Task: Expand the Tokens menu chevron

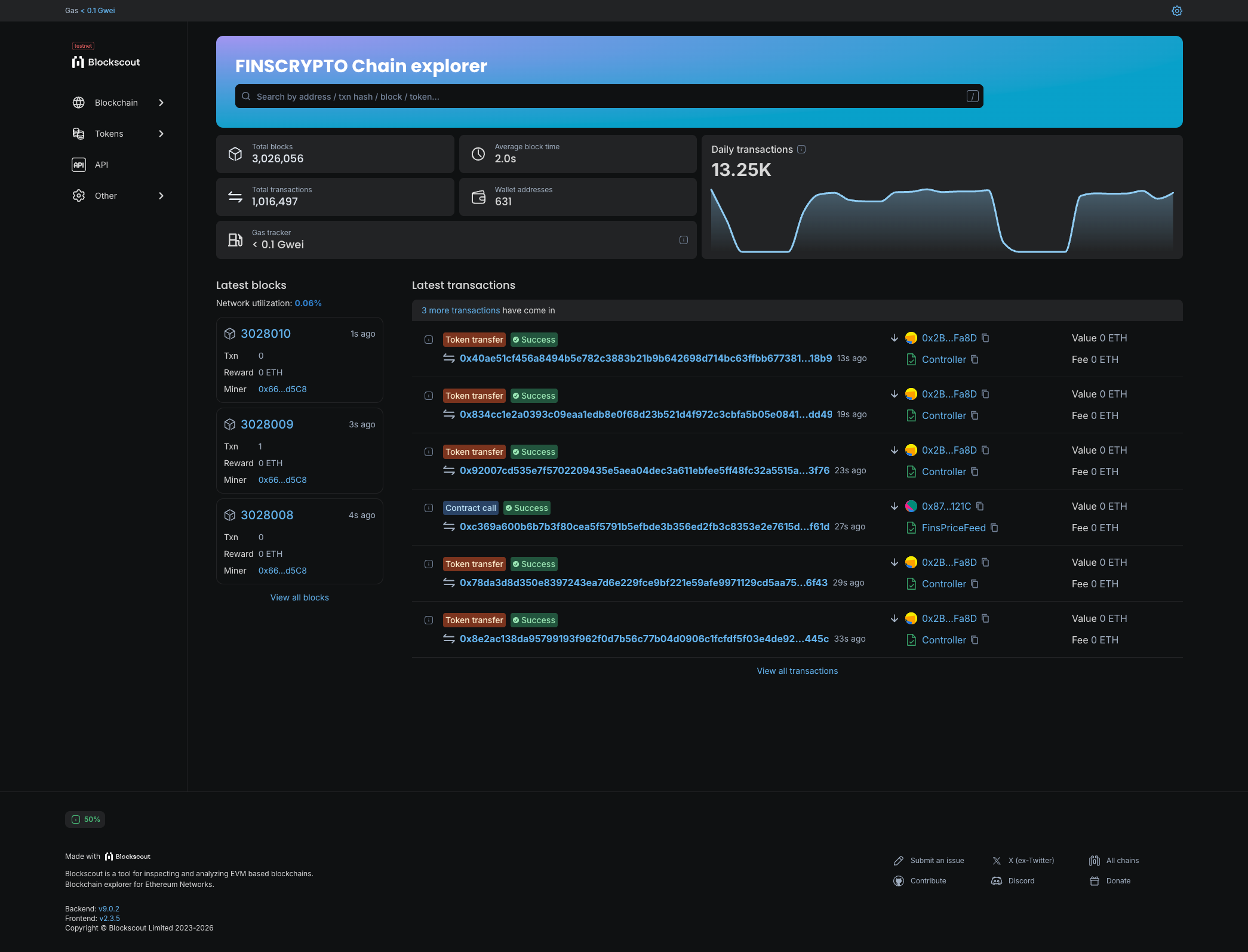Action: (x=161, y=134)
